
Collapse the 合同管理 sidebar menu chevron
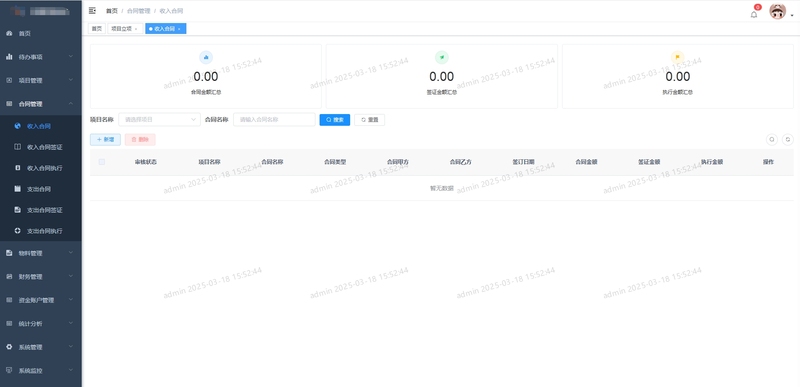[x=71, y=104]
